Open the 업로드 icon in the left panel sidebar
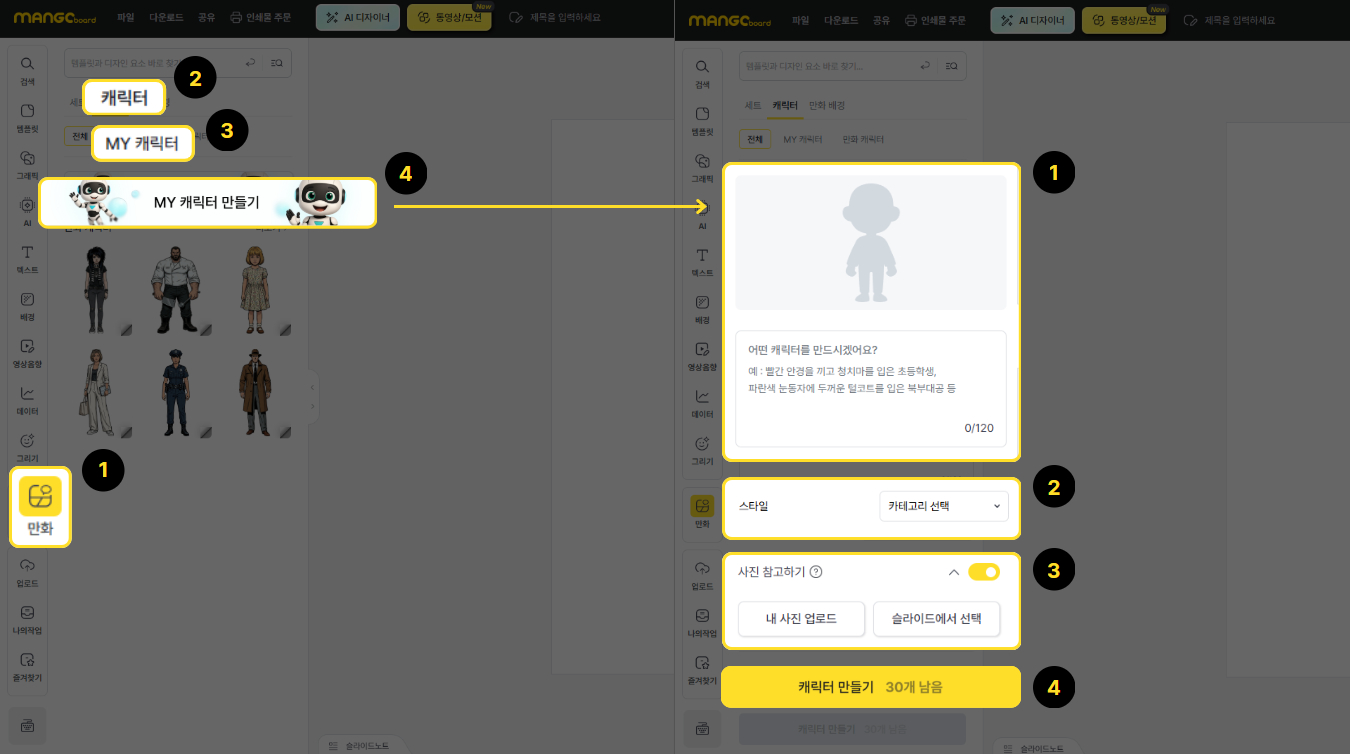Viewport: 1350px width, 754px height. point(27,571)
